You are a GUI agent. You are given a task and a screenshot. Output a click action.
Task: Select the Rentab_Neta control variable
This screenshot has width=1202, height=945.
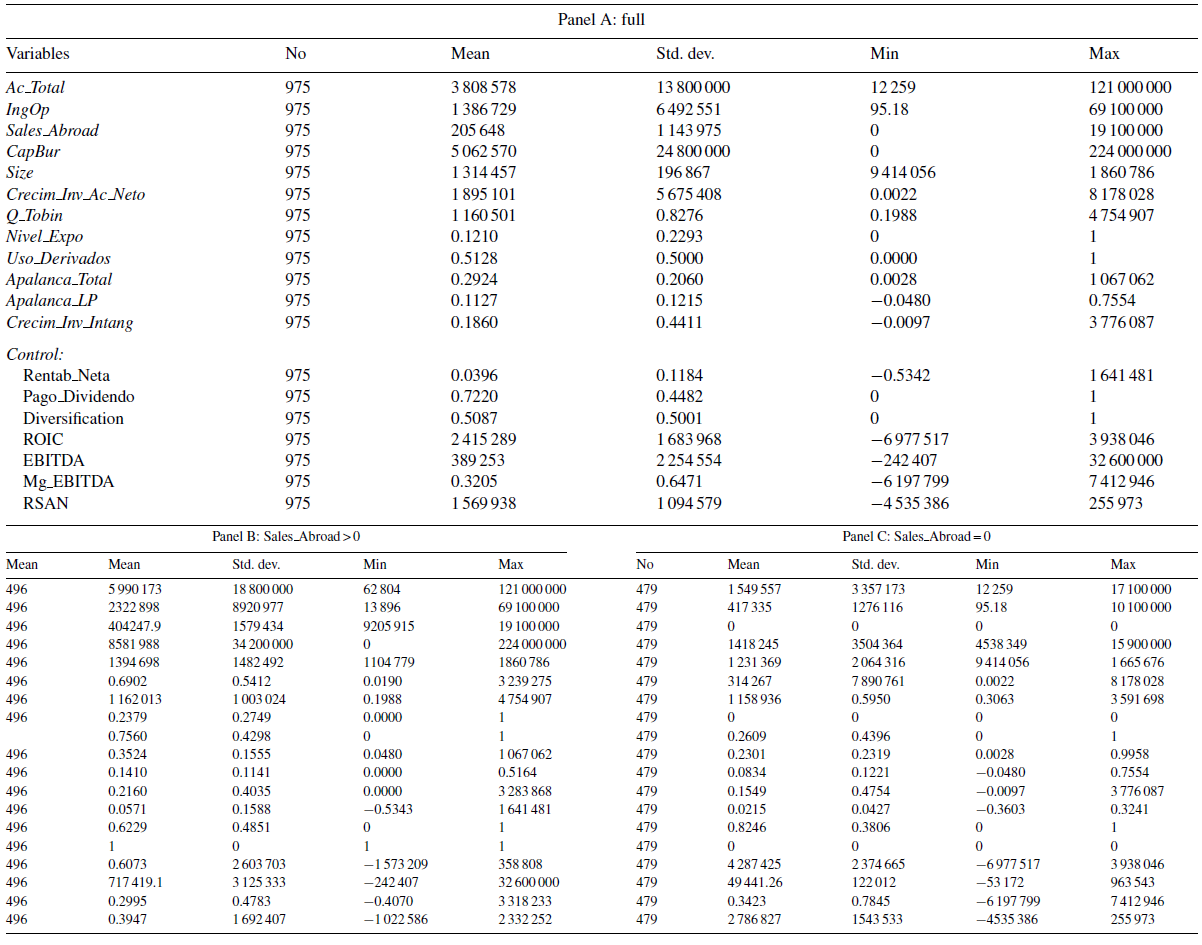tap(67, 376)
